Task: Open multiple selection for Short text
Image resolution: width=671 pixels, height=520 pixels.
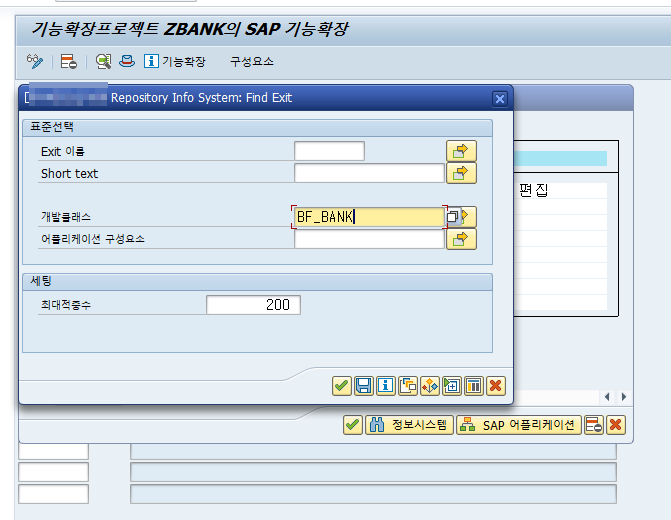Action: coord(461,173)
